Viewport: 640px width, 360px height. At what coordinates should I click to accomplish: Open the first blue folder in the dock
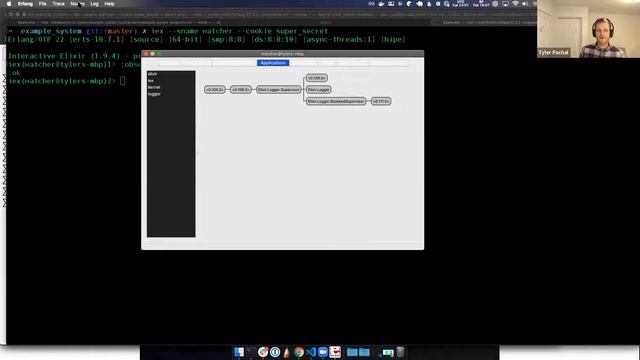pos(352,352)
